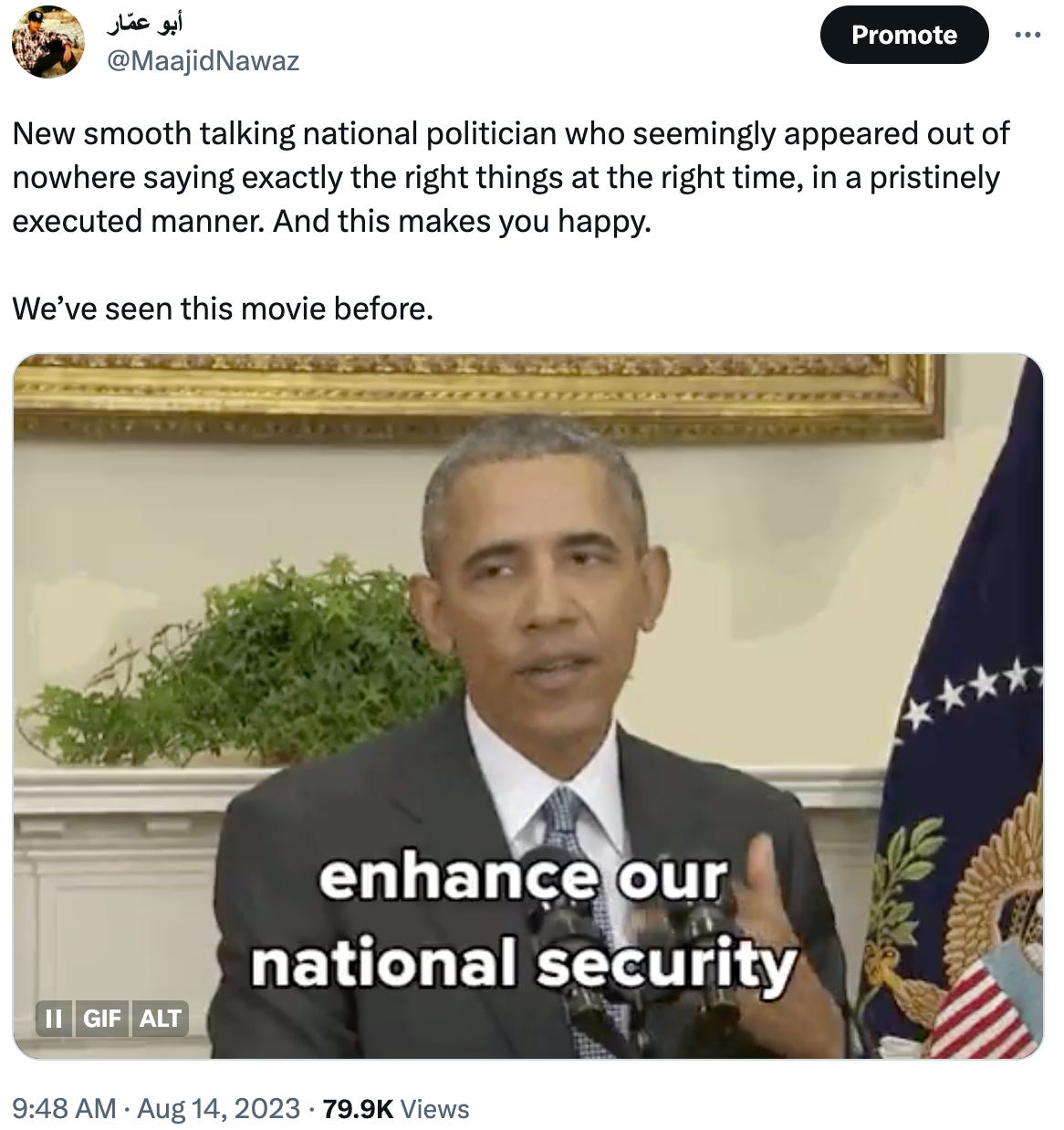Pause the playing GIF
This screenshot has height=1130, width=1064.
(54, 1018)
